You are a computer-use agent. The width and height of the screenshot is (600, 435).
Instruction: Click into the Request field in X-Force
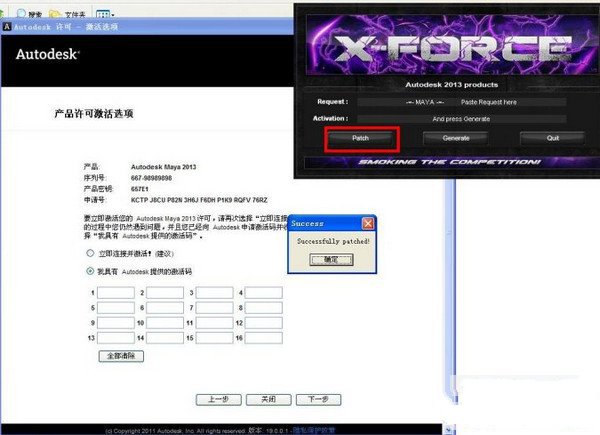tap(461, 103)
